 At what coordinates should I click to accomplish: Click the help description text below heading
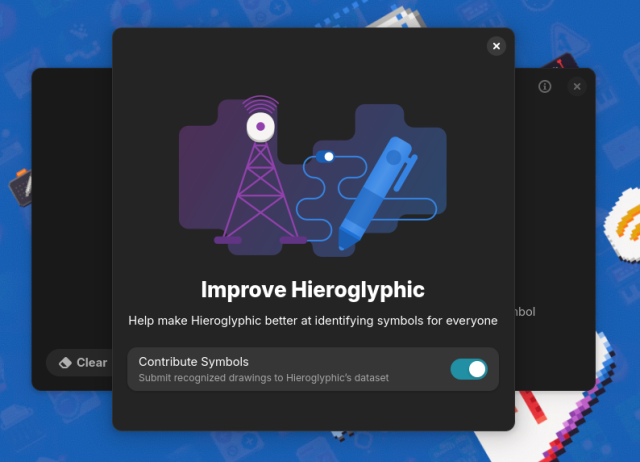(312, 321)
